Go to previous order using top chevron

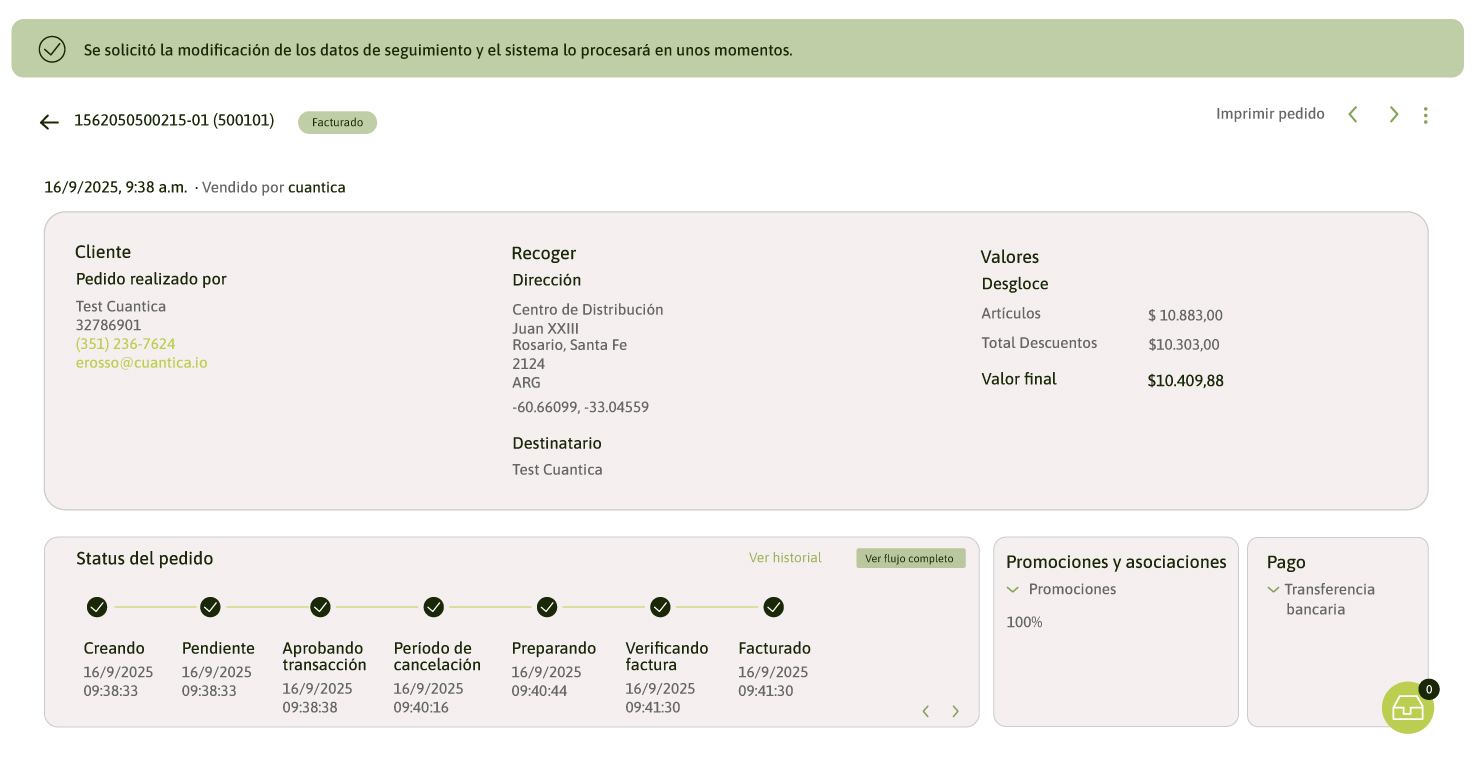tap(1353, 115)
